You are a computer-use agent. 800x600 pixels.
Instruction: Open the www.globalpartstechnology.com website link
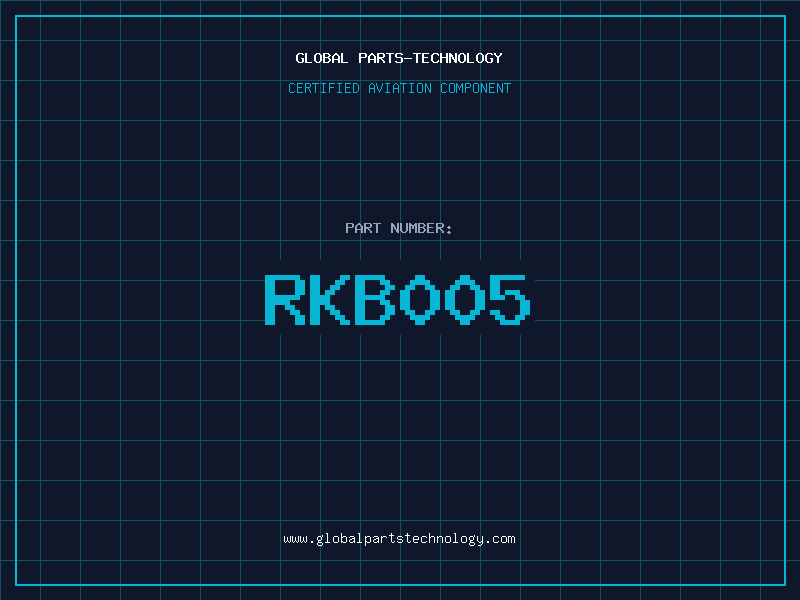click(x=399, y=539)
